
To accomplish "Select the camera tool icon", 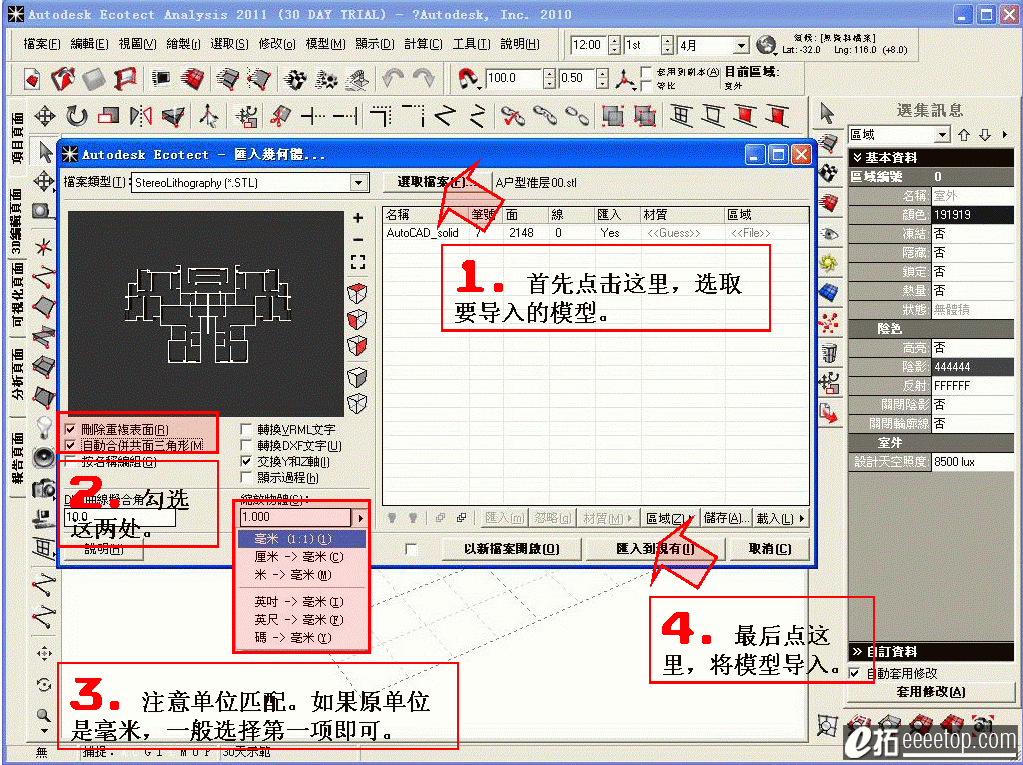I will (x=44, y=488).
